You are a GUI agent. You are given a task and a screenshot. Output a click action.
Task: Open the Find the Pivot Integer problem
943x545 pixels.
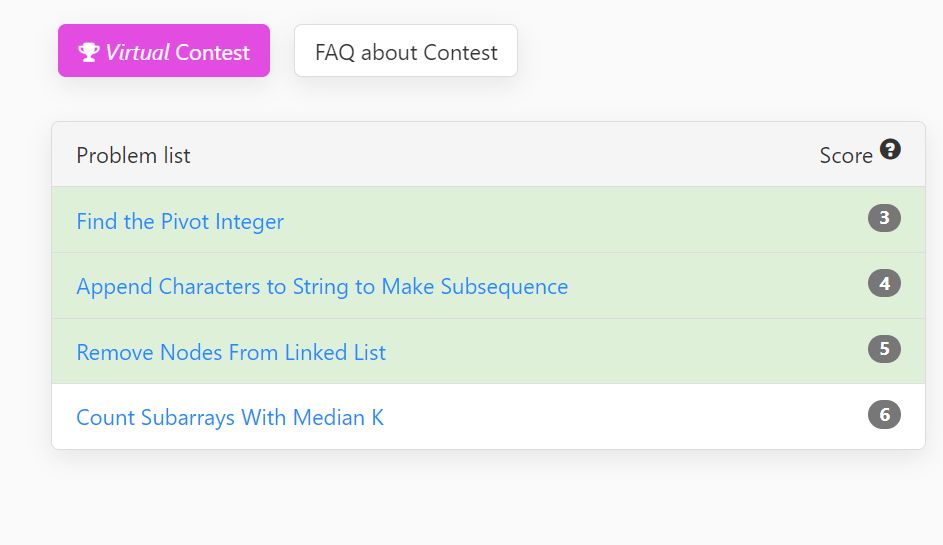pyautogui.click(x=180, y=221)
